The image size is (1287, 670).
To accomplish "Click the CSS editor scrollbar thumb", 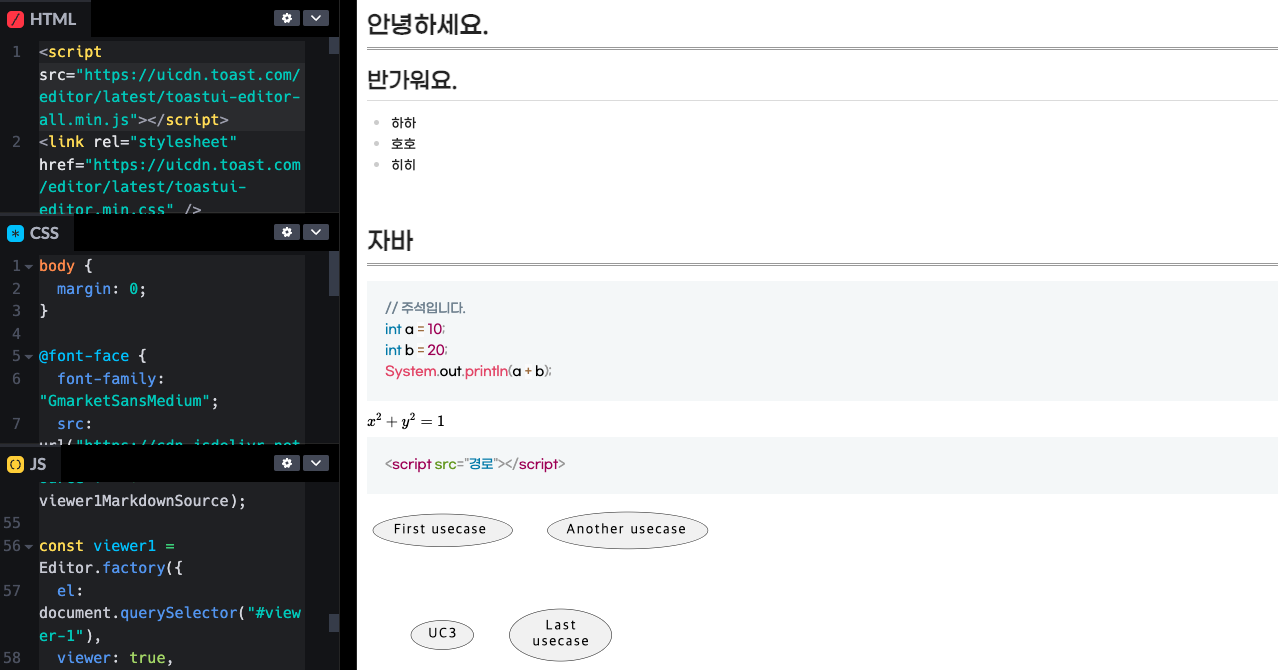I will point(334,274).
